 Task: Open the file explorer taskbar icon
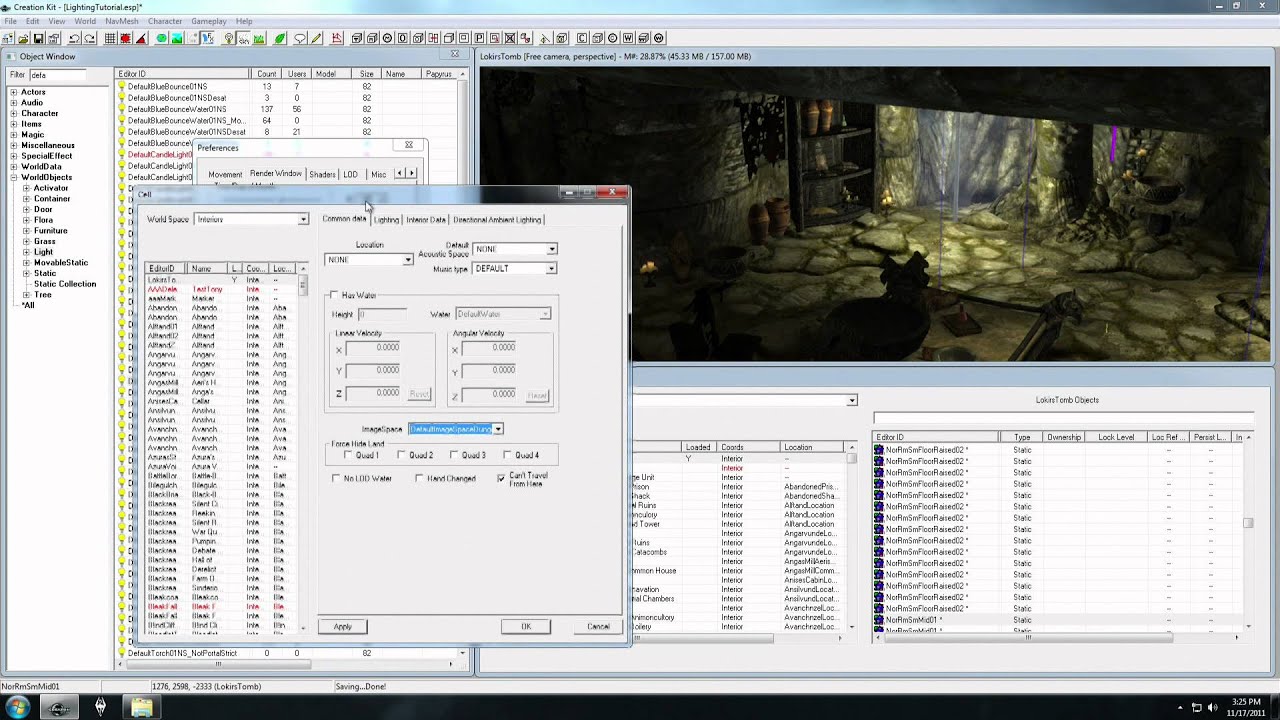click(141, 707)
